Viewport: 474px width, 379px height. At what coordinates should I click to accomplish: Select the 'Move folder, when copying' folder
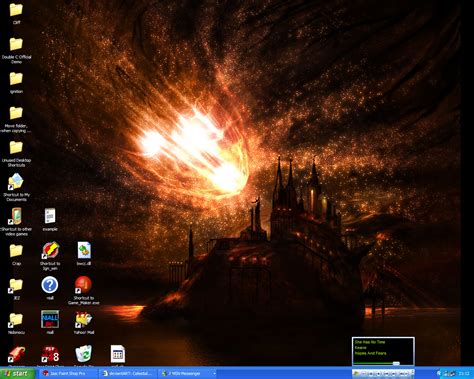coord(16,113)
